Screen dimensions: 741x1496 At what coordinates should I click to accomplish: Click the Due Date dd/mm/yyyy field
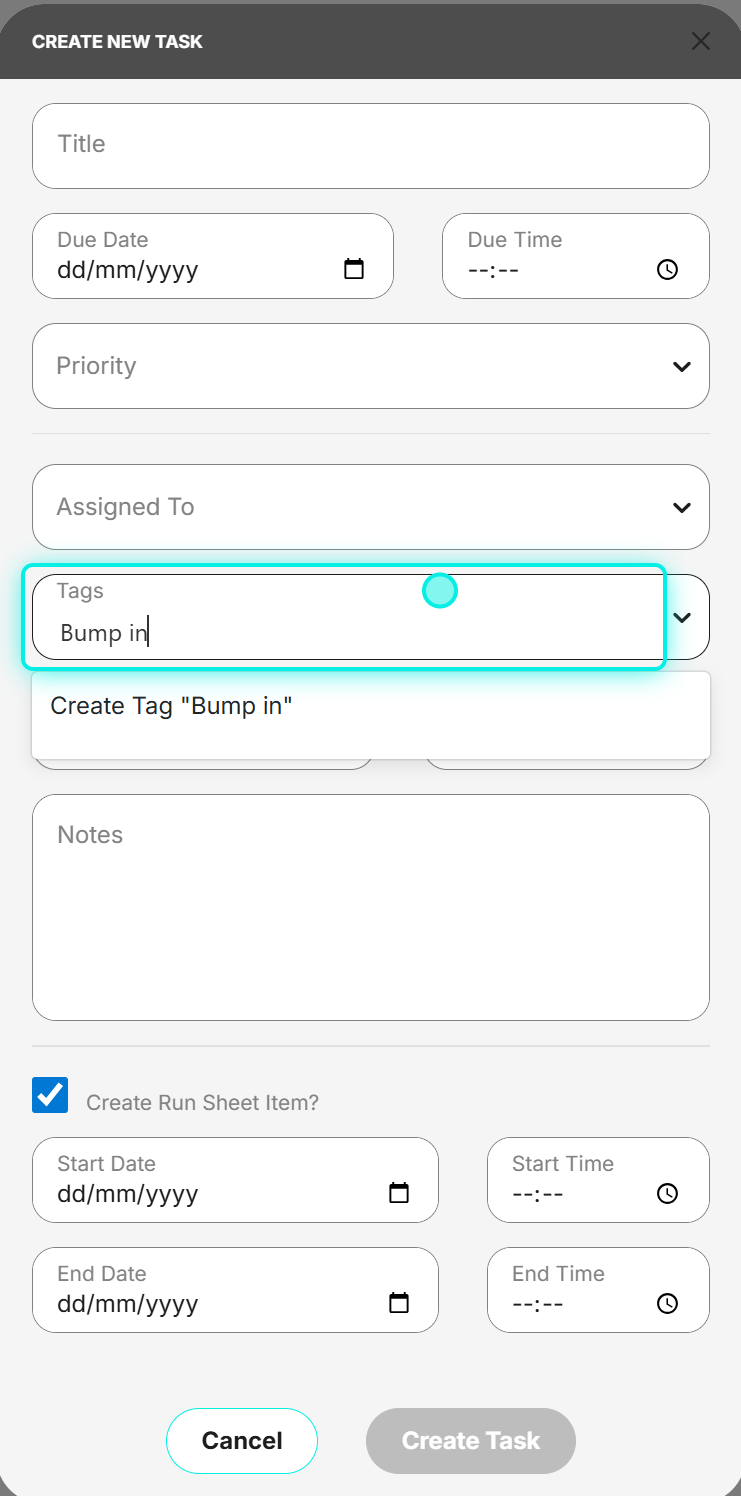coord(213,256)
